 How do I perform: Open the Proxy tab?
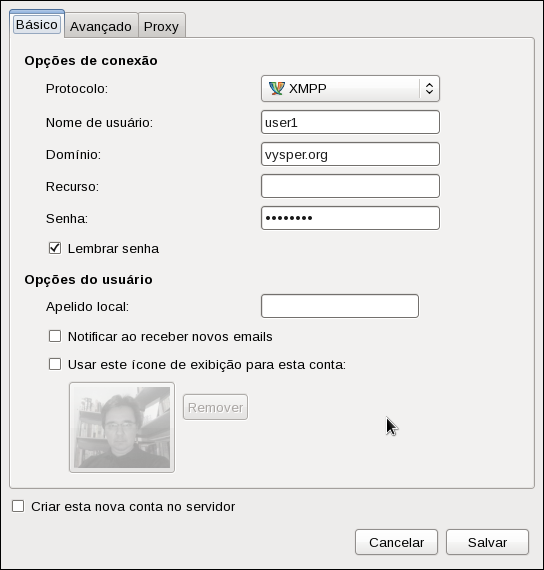click(x=161, y=26)
